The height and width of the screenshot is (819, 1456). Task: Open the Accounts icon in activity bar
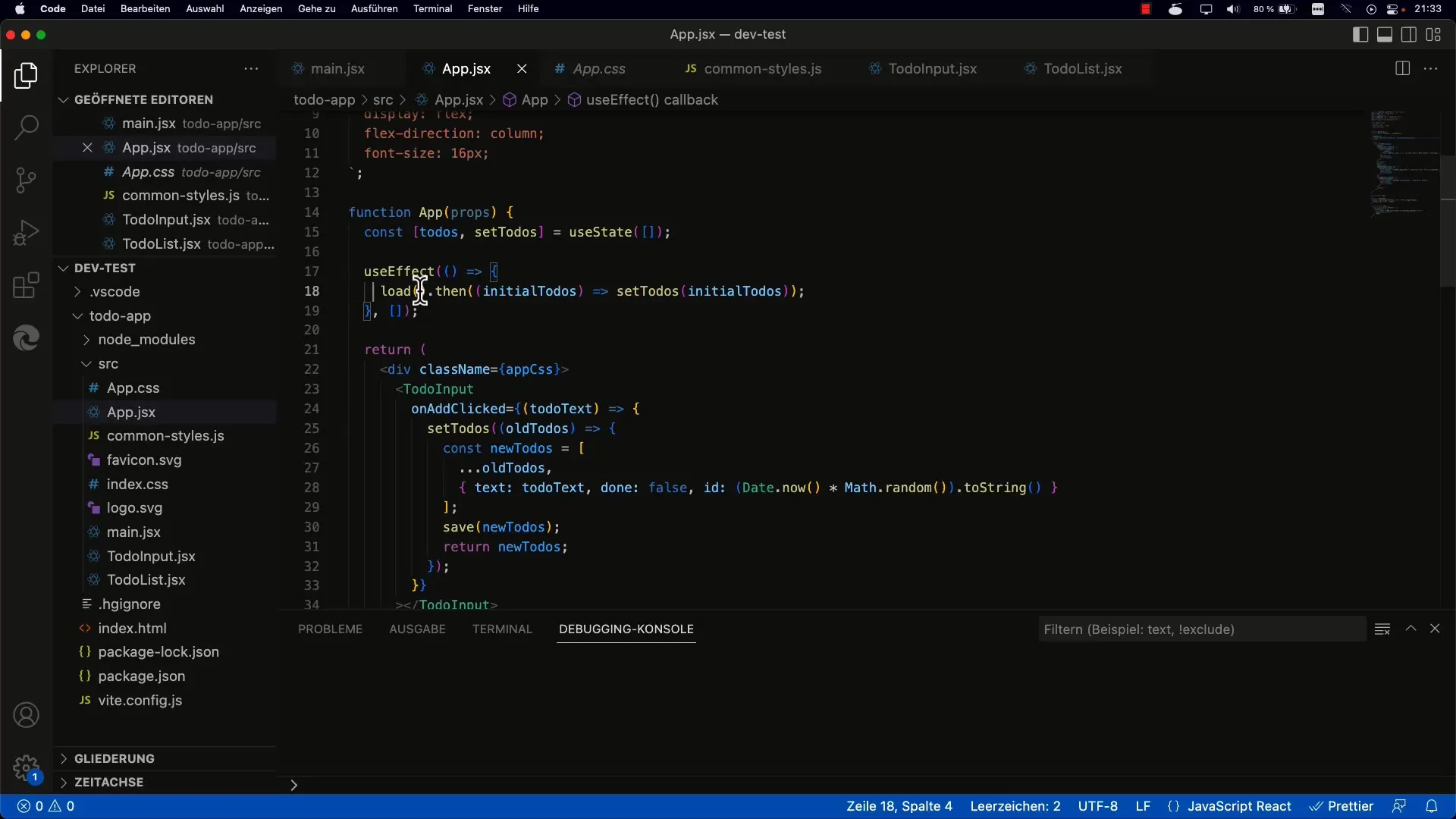pos(26,715)
